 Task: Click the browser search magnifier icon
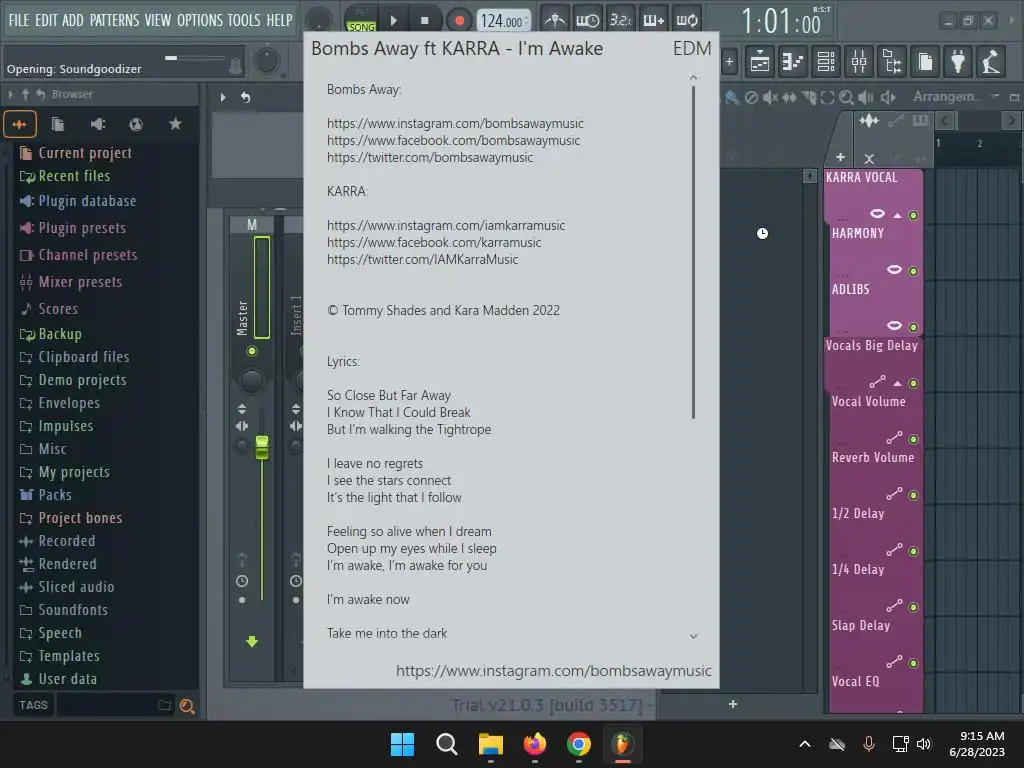pyautogui.click(x=187, y=706)
